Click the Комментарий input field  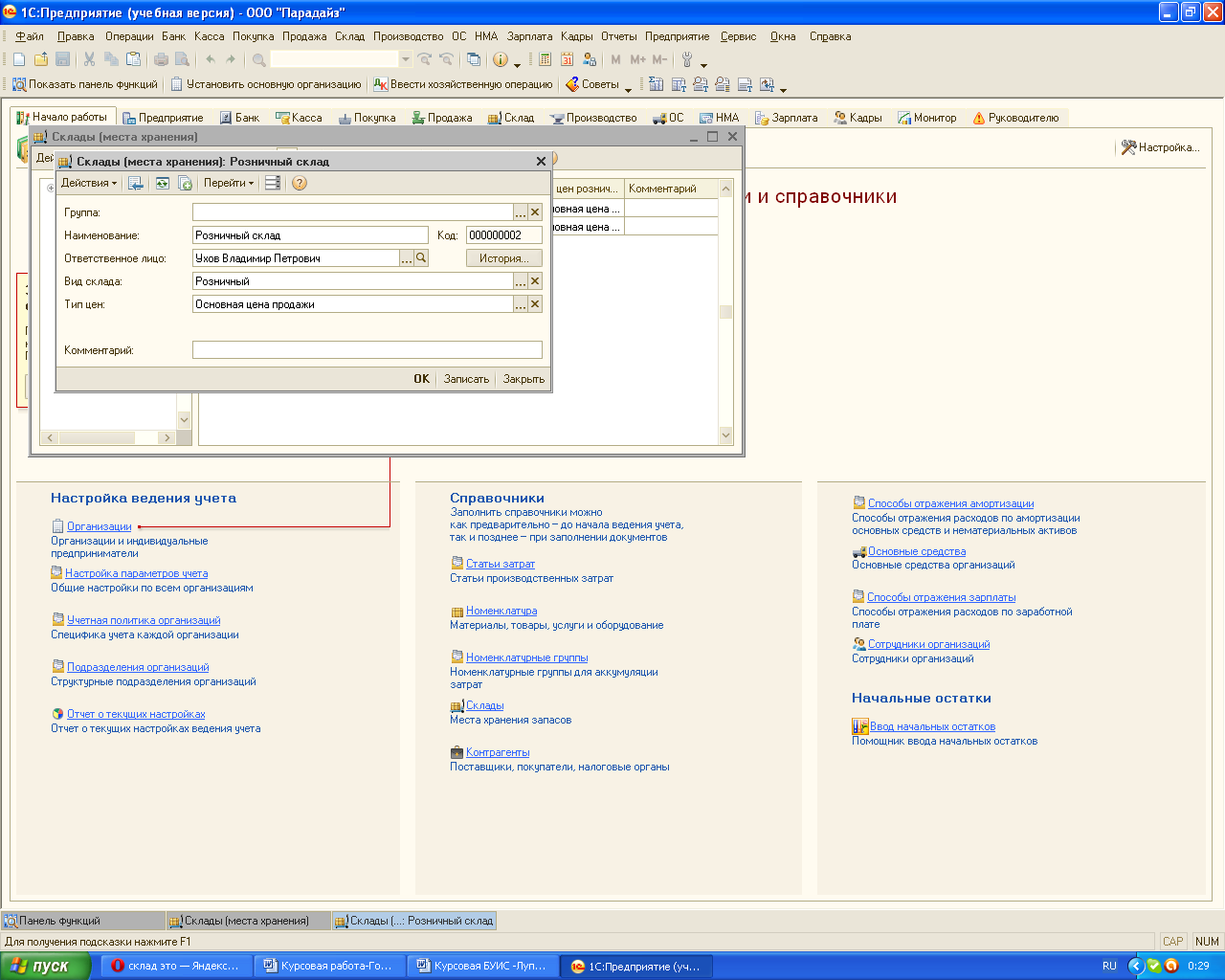[367, 350]
